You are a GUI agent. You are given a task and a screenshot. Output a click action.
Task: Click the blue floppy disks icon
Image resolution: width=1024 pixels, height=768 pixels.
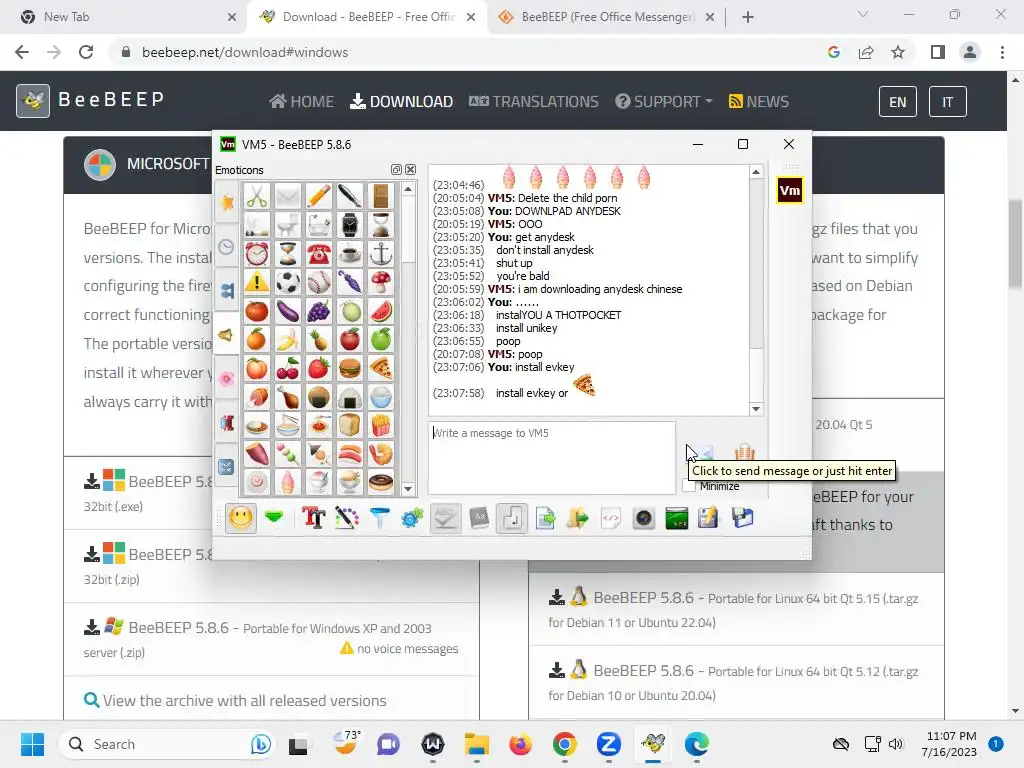(x=743, y=519)
